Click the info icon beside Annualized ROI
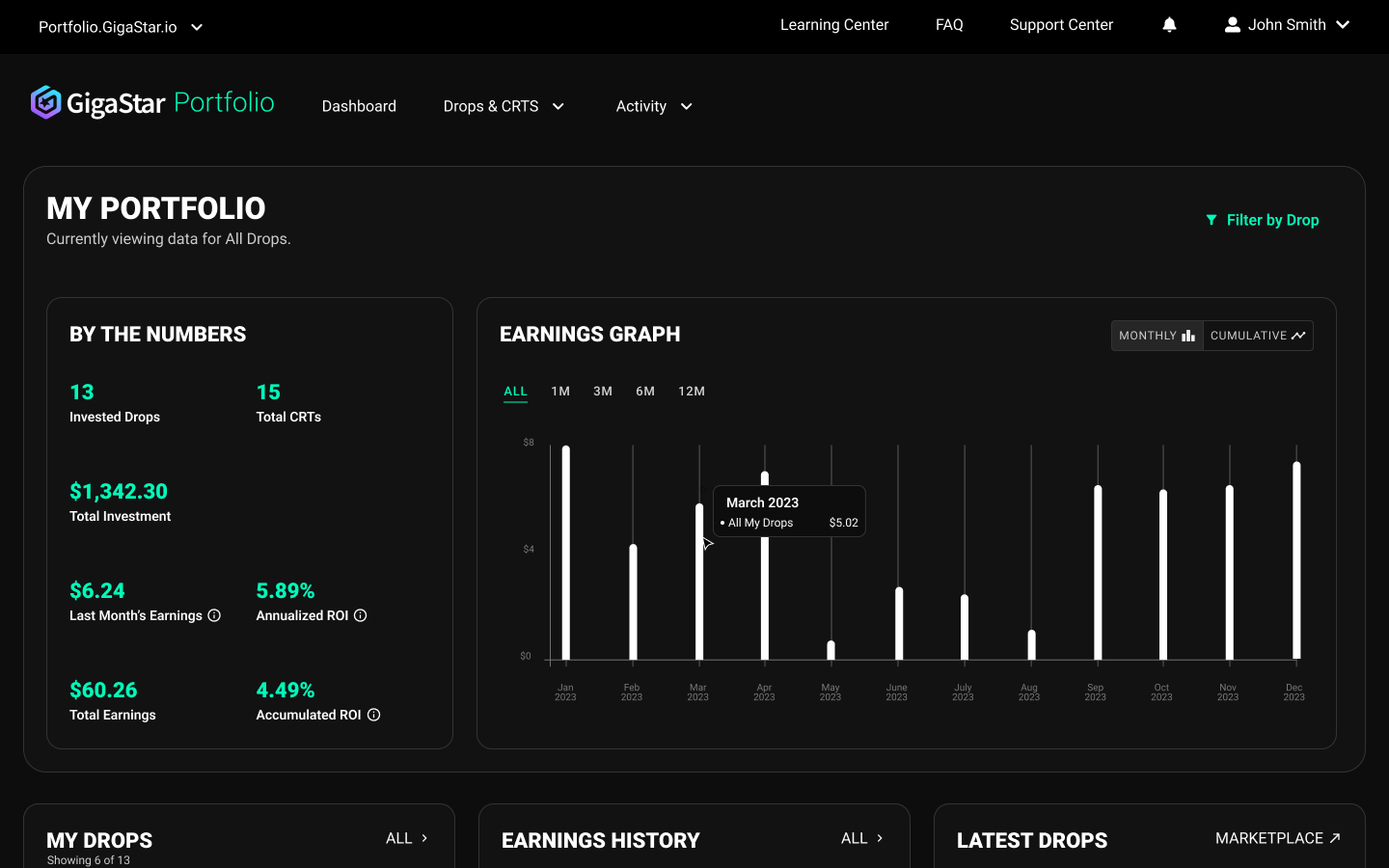This screenshot has height=868, width=1389. pyautogui.click(x=361, y=615)
